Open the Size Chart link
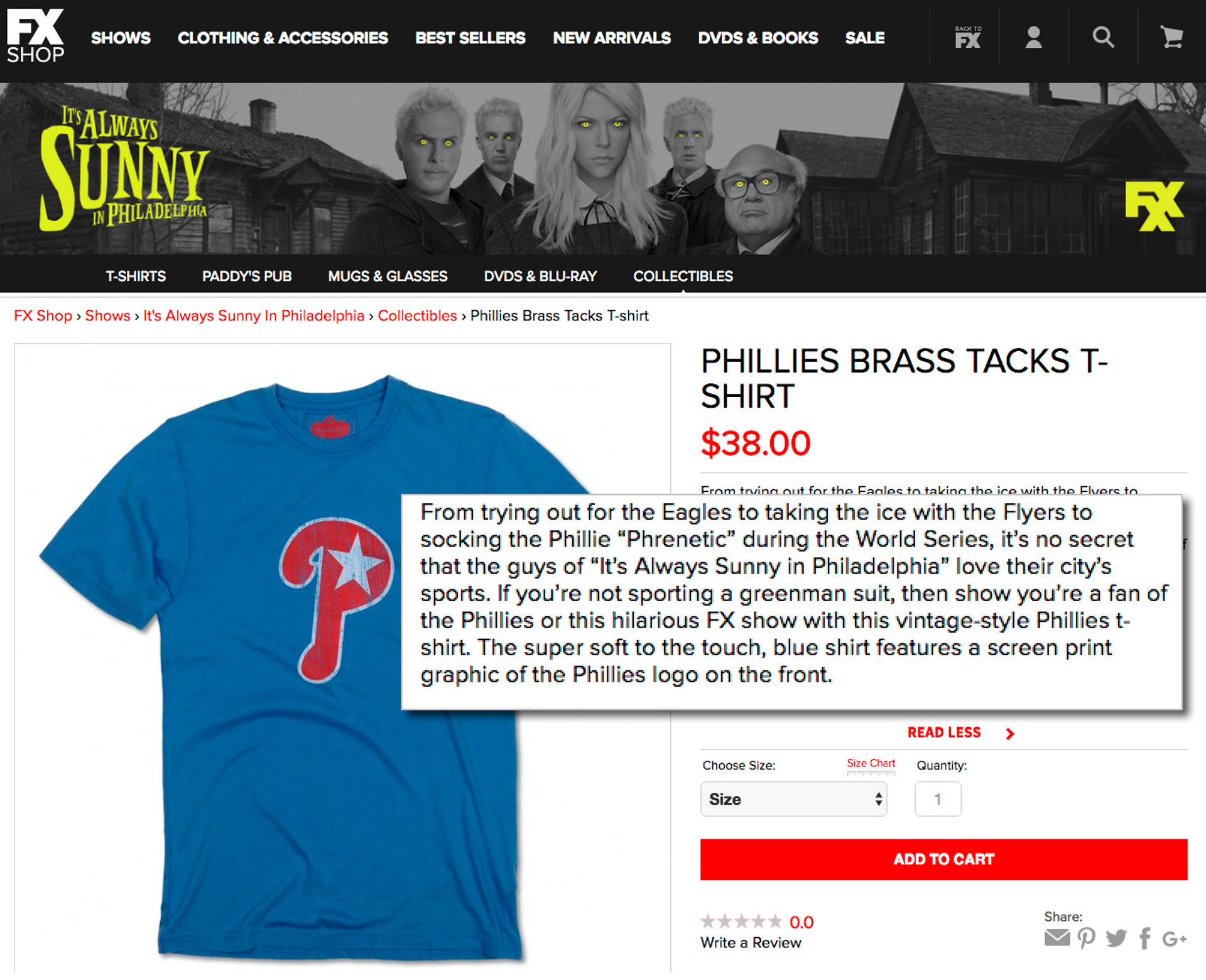 coord(871,763)
